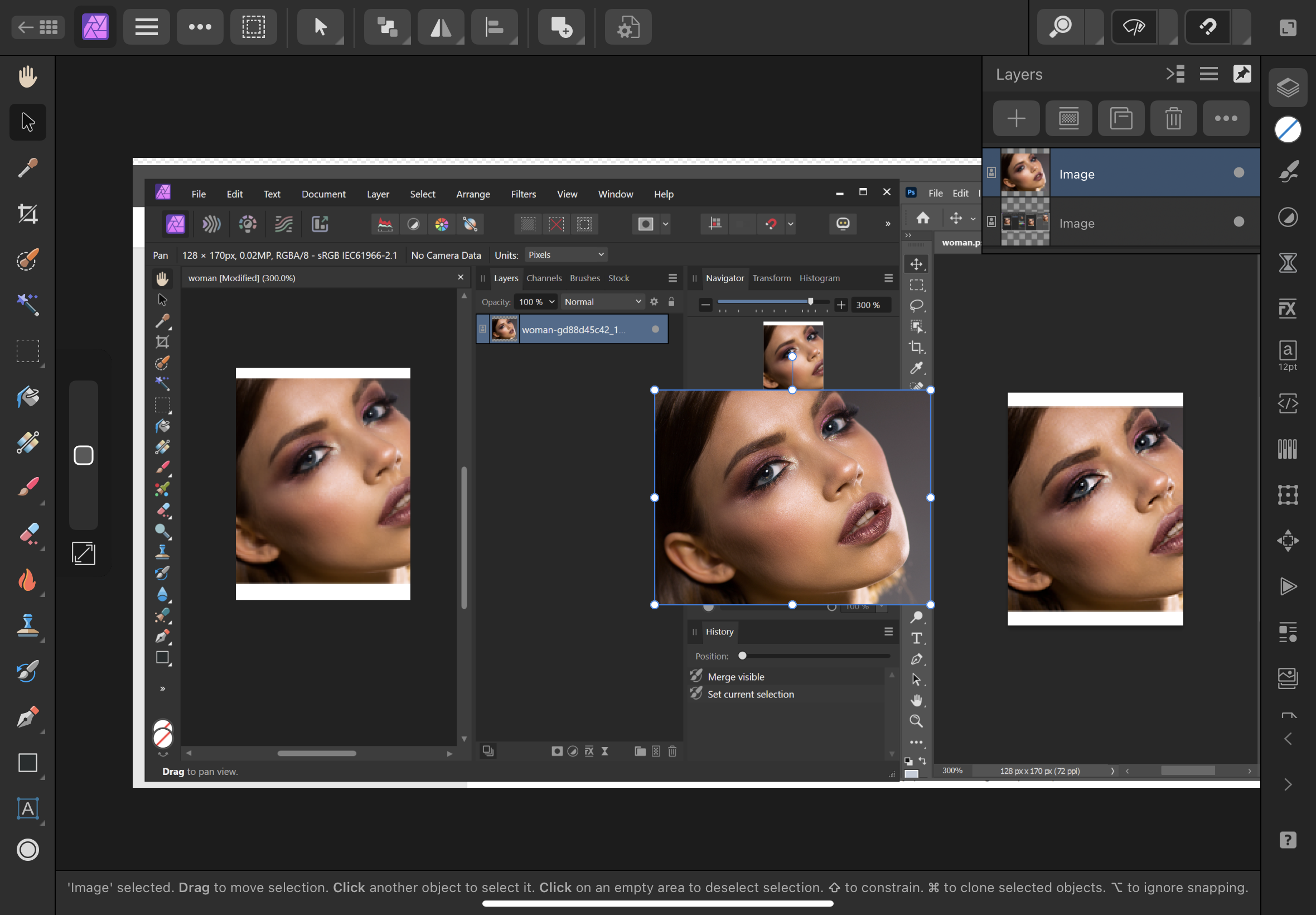Open the Stock images studio icon
Screen dimensions: 1316x915
1288,678
